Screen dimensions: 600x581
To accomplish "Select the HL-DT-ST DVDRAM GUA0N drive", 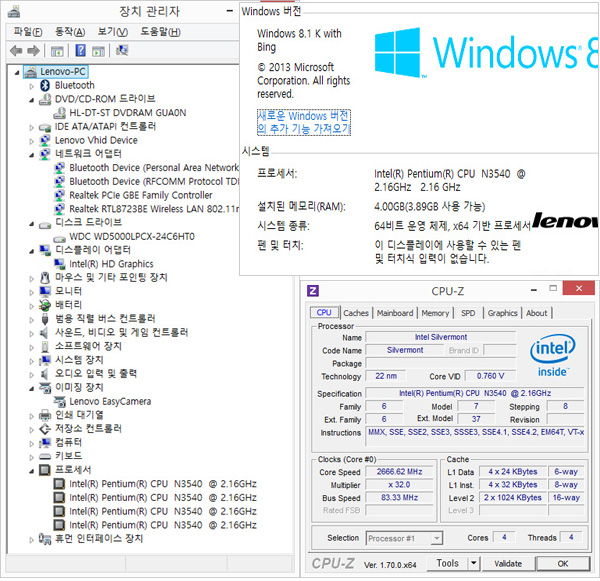I will 128,113.
